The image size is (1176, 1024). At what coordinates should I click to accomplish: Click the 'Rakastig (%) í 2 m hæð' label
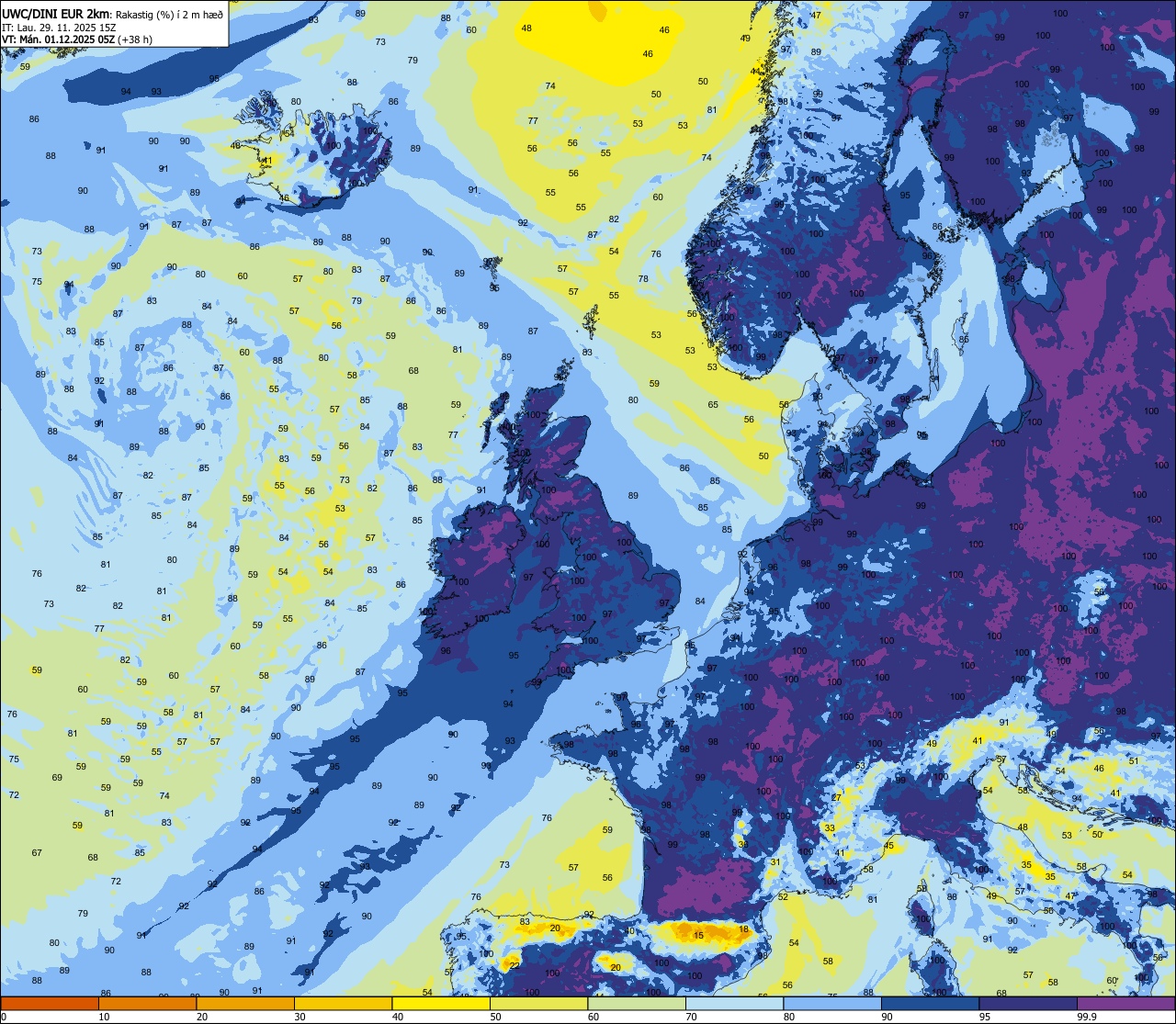169,14
